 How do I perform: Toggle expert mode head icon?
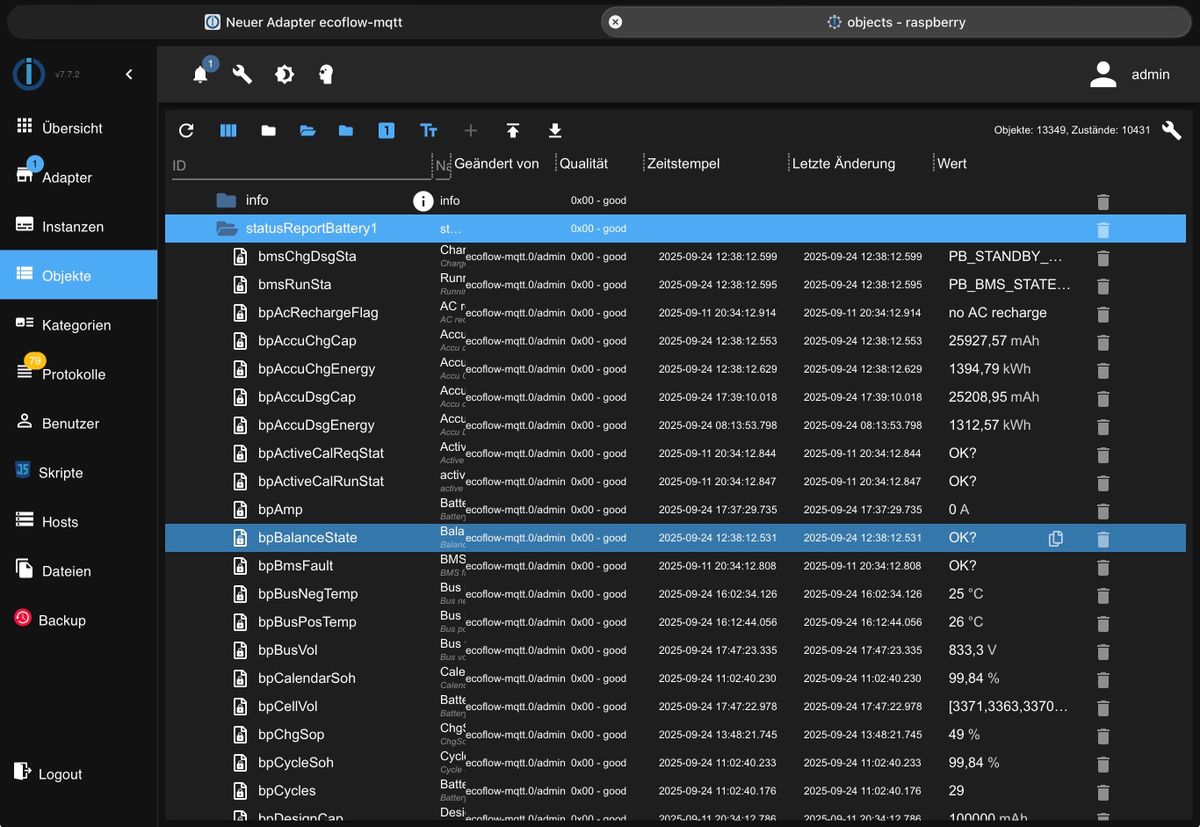(x=326, y=74)
